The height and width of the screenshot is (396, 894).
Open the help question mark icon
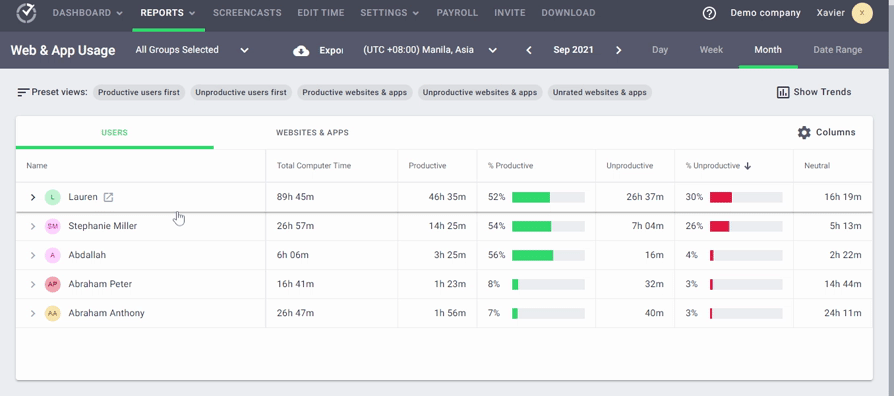(x=709, y=13)
